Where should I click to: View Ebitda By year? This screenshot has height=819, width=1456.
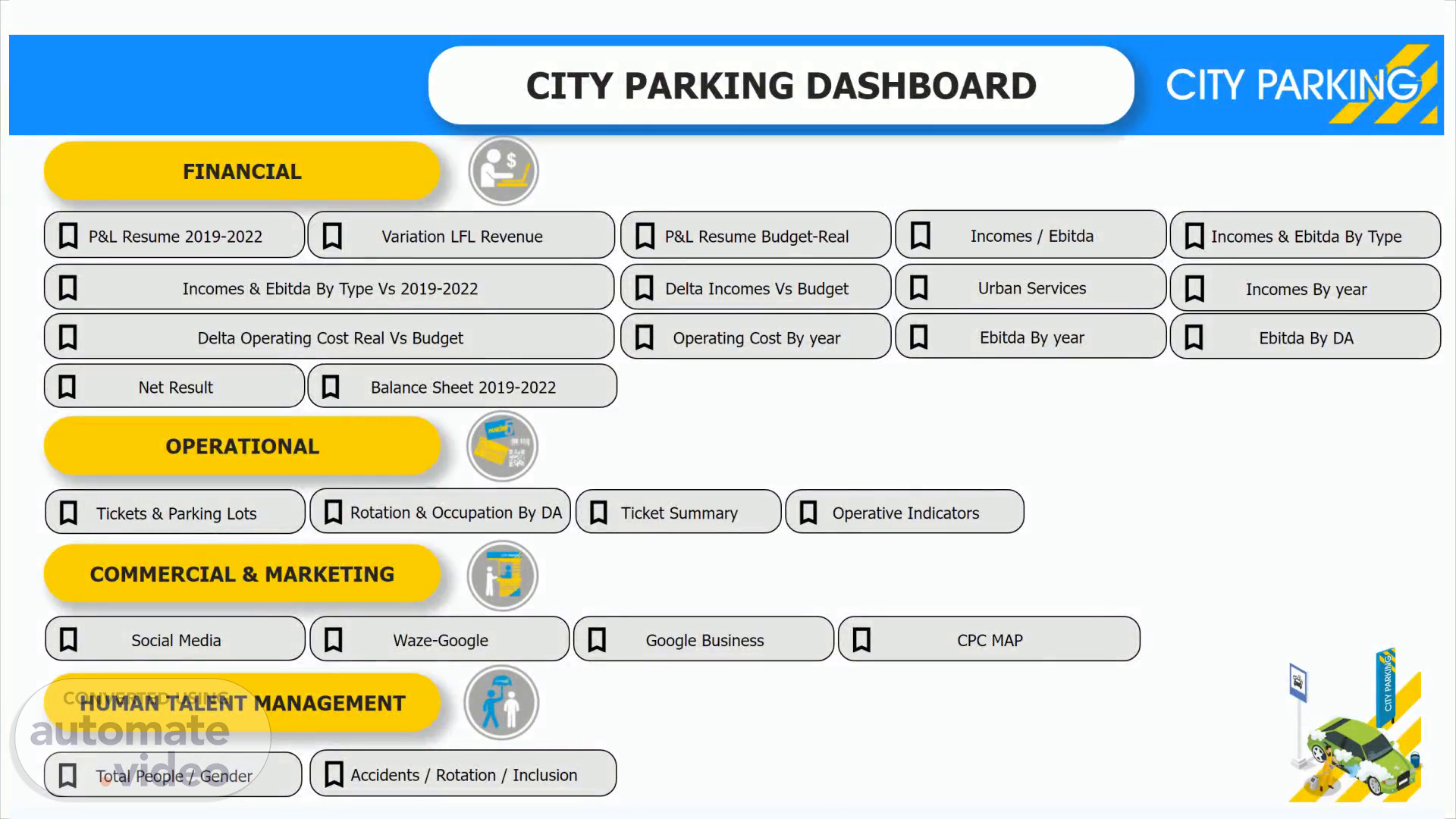[x=1031, y=337]
